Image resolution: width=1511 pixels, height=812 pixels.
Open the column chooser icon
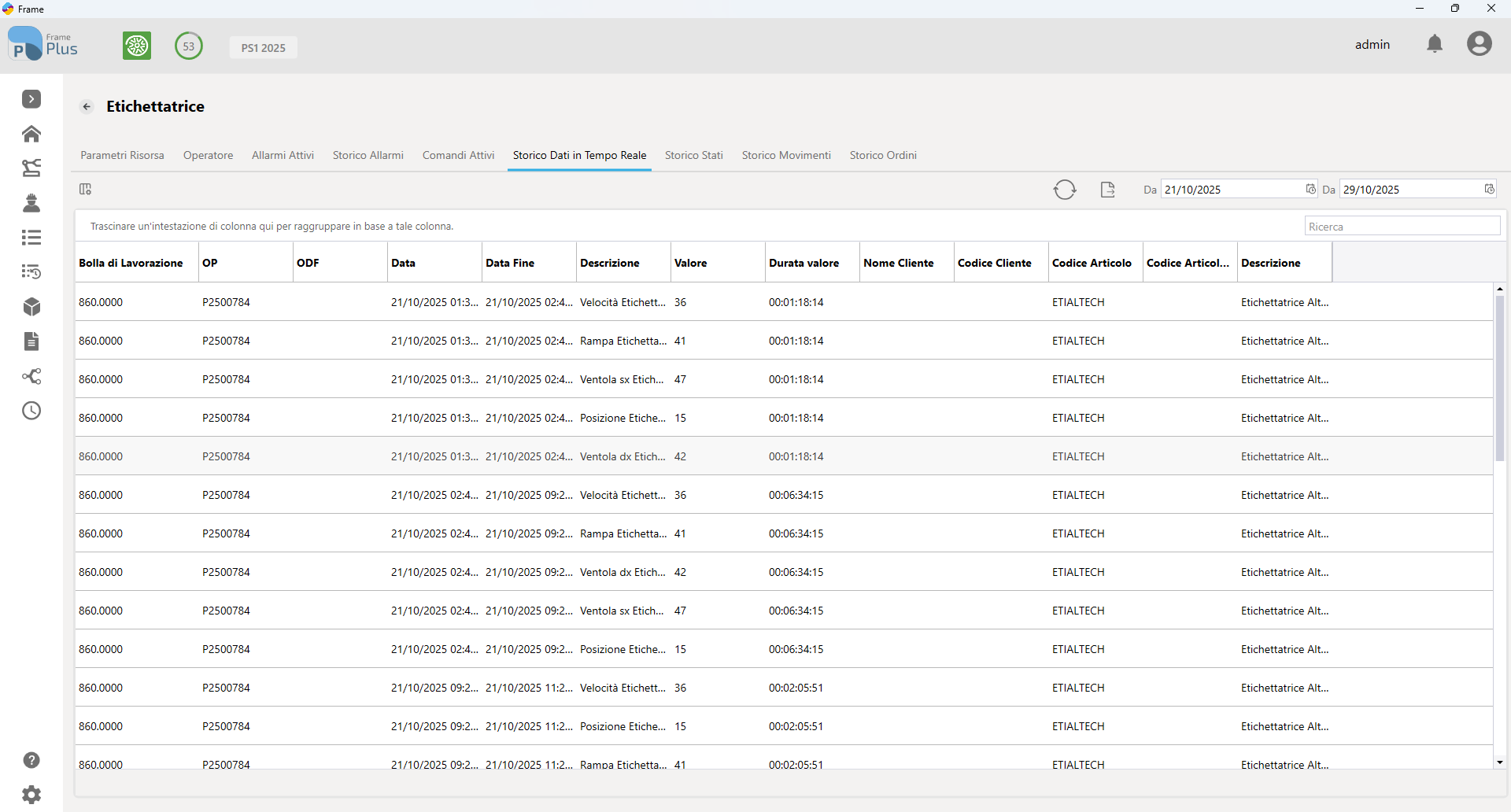(86, 189)
